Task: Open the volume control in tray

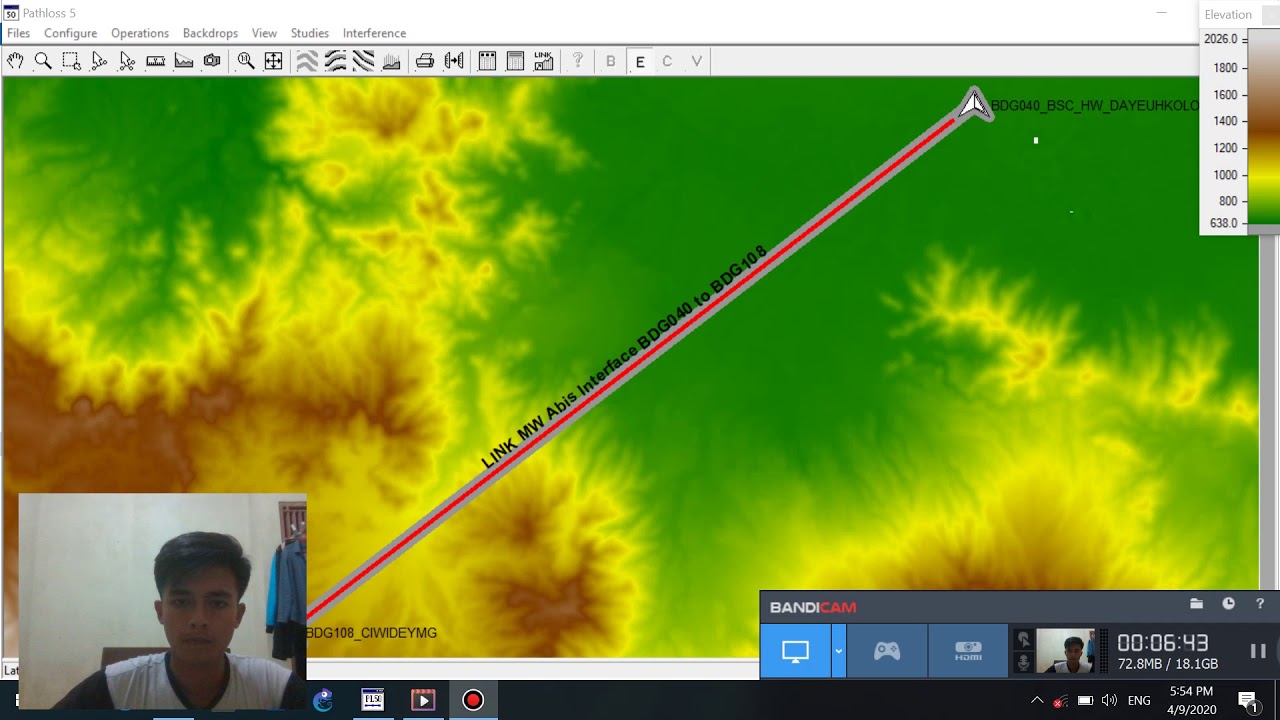Action: pos(1109,700)
